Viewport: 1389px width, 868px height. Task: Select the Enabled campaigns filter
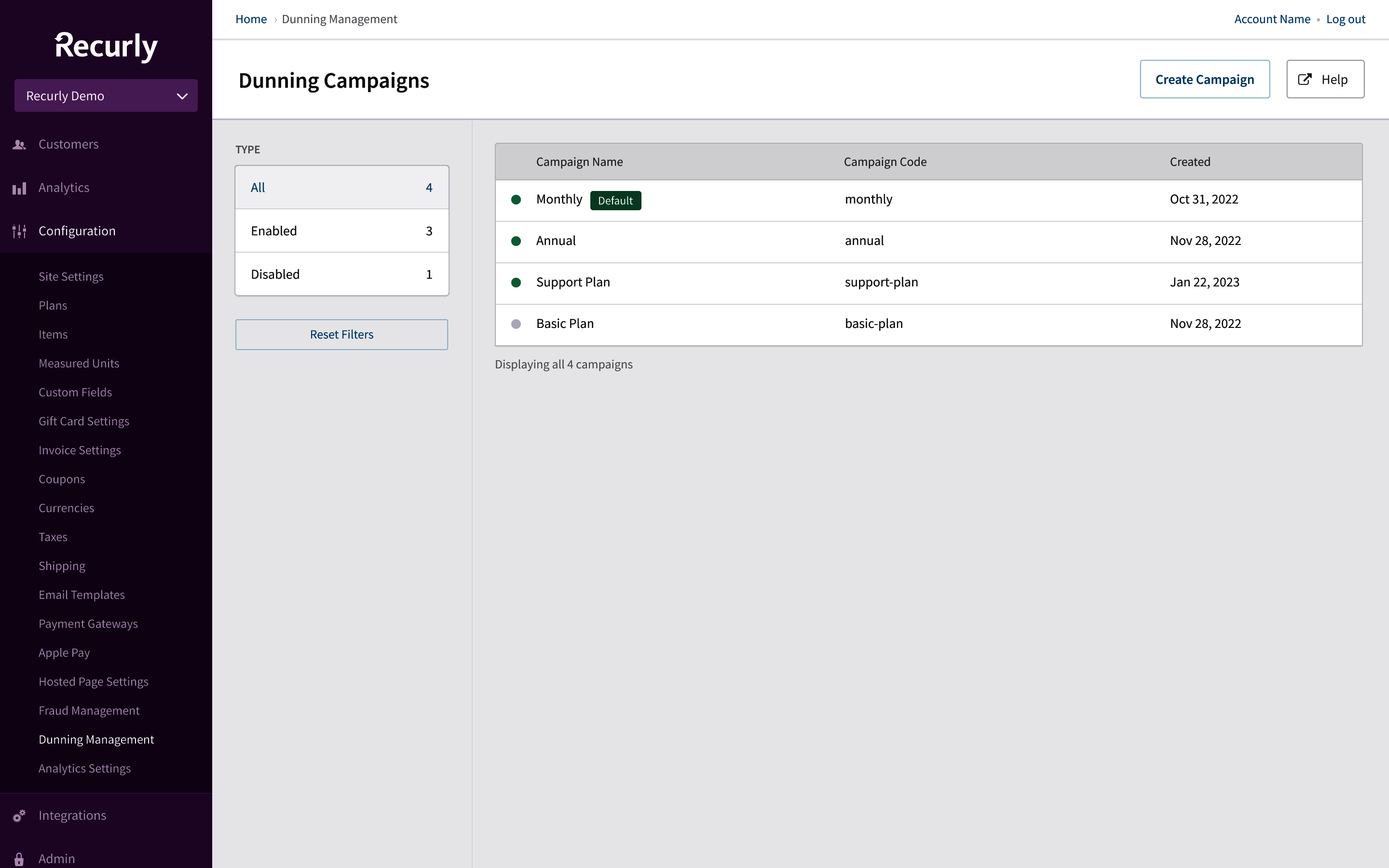[x=341, y=231]
